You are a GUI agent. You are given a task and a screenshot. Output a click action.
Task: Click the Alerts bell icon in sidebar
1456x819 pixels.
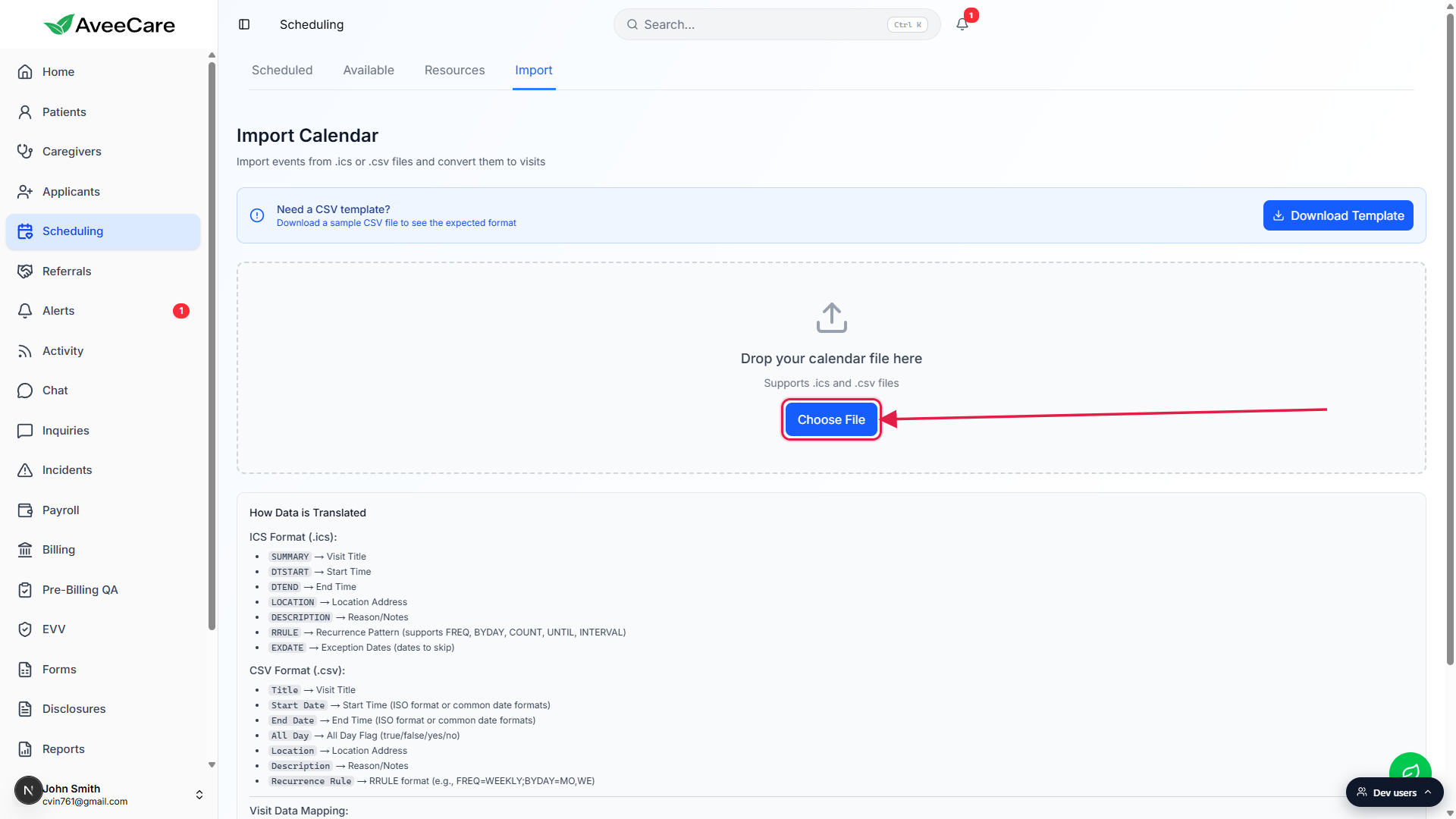(x=25, y=311)
